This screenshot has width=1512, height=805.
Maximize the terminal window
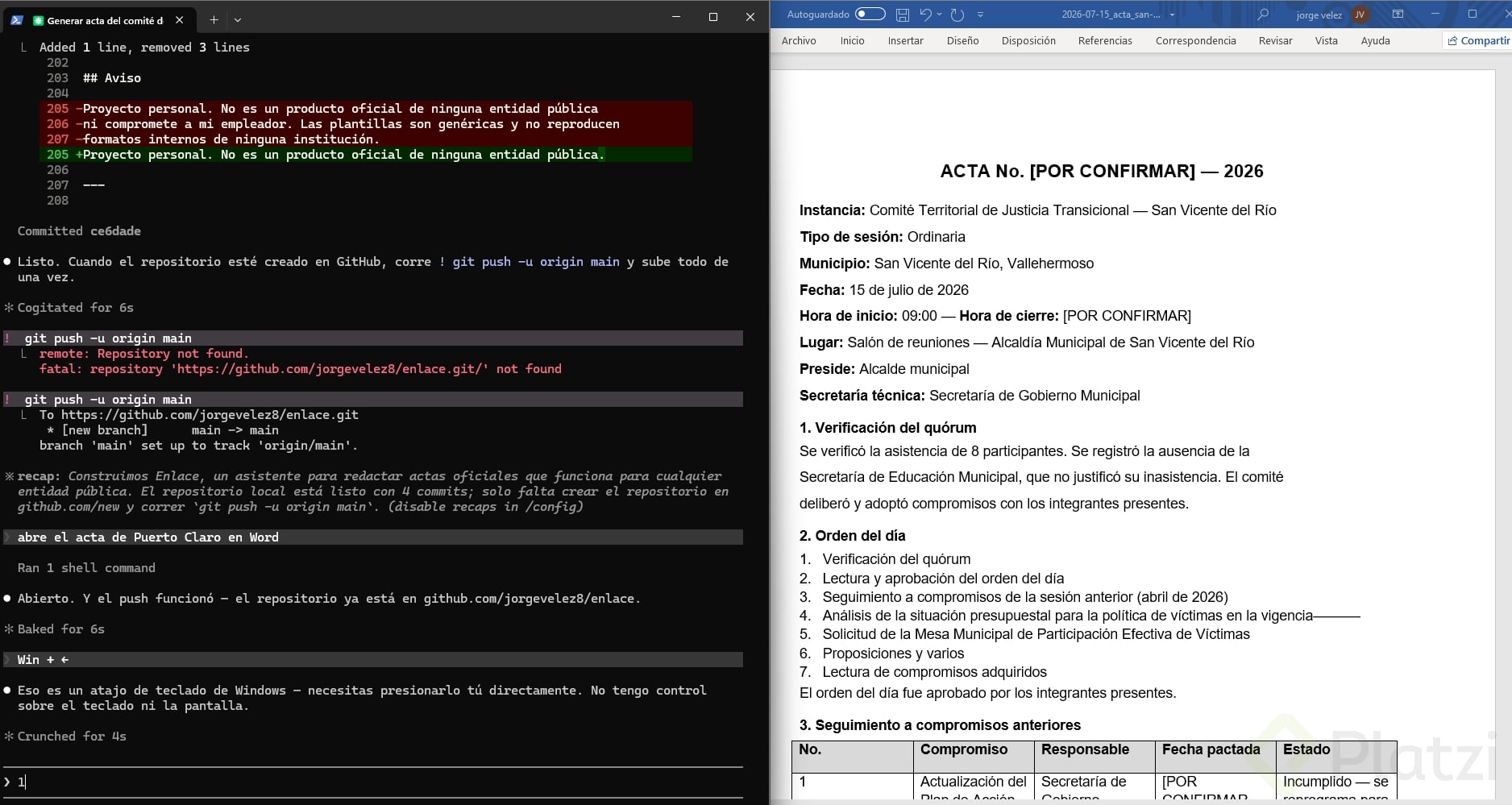pos(712,17)
